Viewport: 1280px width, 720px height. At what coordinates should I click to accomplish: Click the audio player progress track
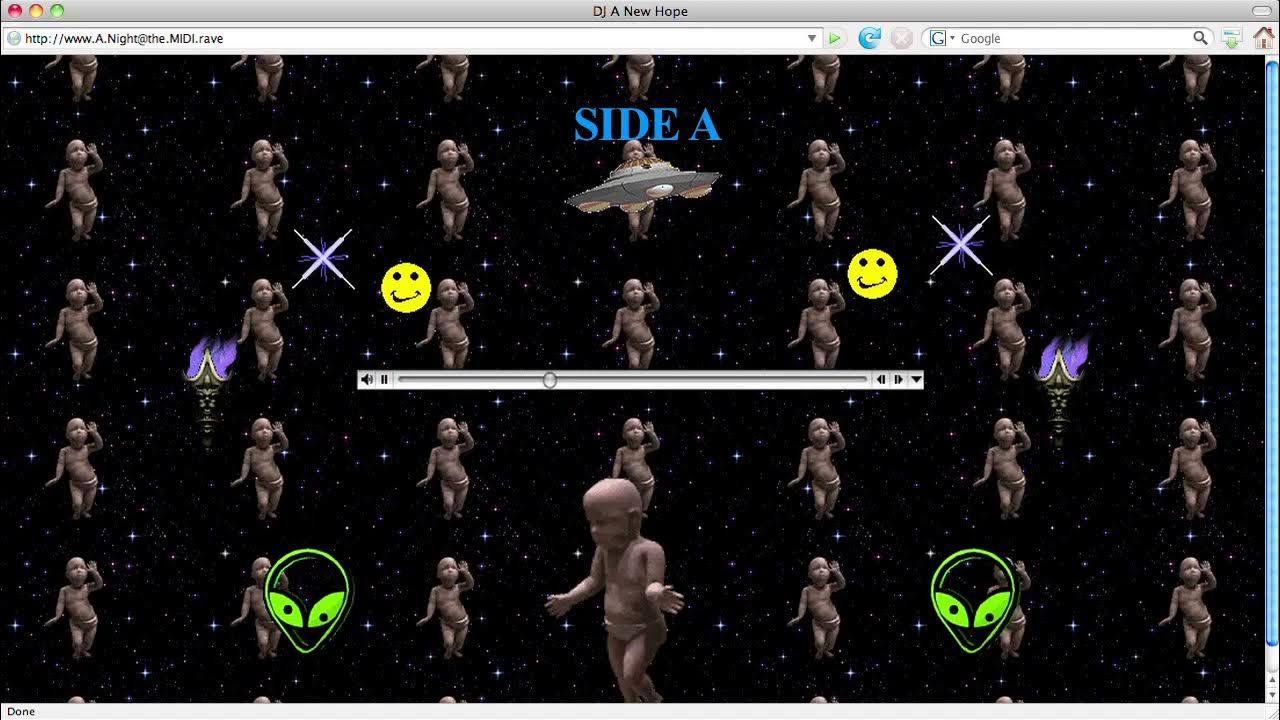pyautogui.click(x=632, y=380)
